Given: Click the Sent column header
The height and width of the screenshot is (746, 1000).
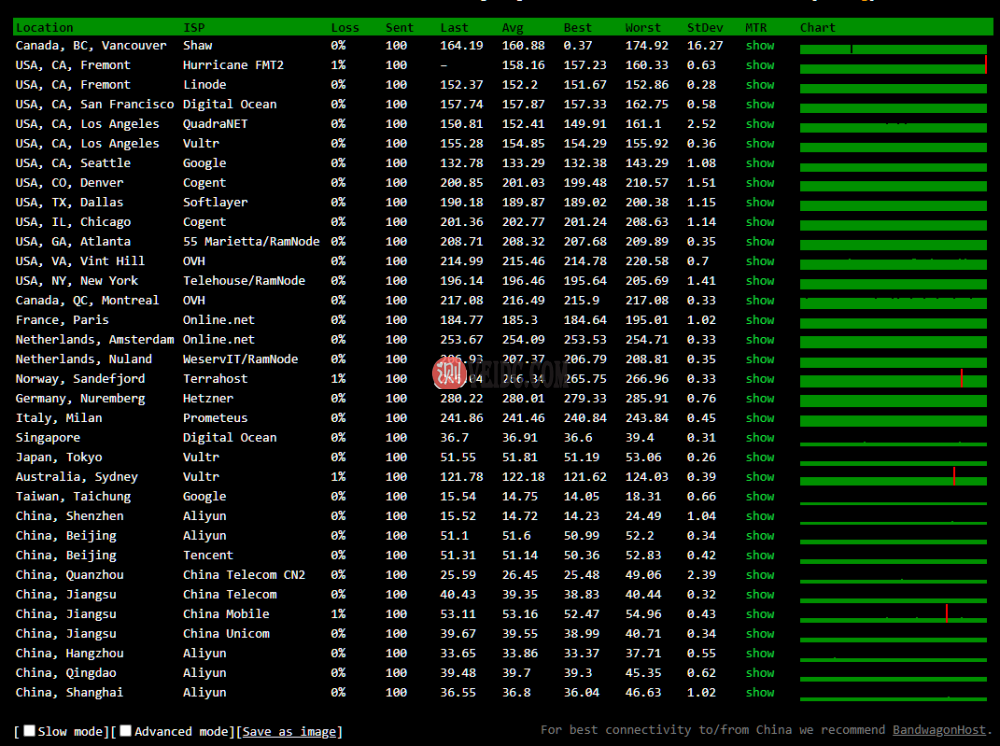Looking at the screenshot, I should 399,27.
